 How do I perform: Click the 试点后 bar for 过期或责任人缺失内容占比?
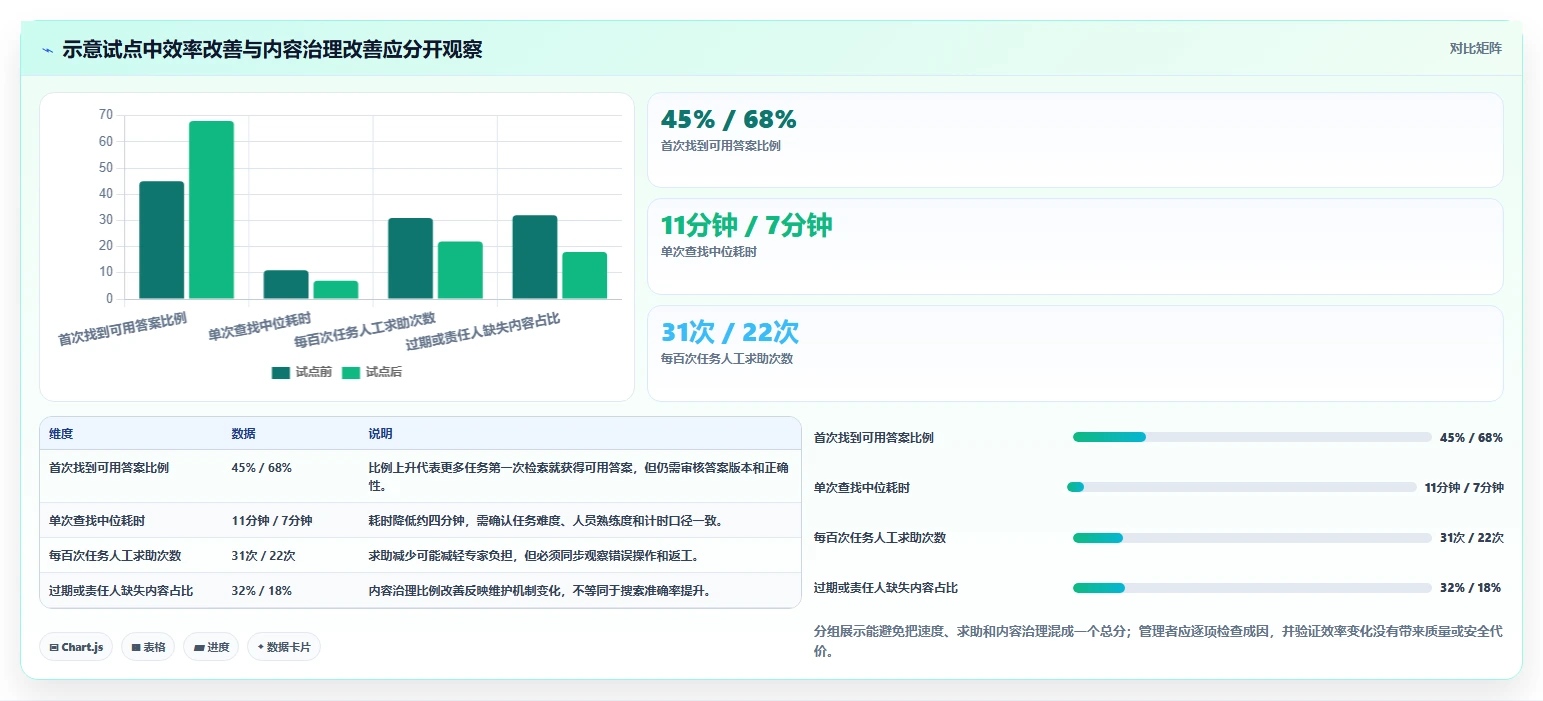pyautogui.click(x=585, y=275)
